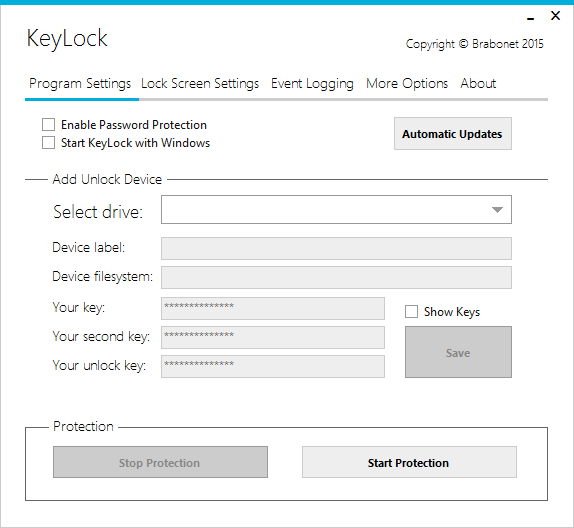Click the Stop Protection button
The width and height of the screenshot is (574, 528).
[x=160, y=462]
